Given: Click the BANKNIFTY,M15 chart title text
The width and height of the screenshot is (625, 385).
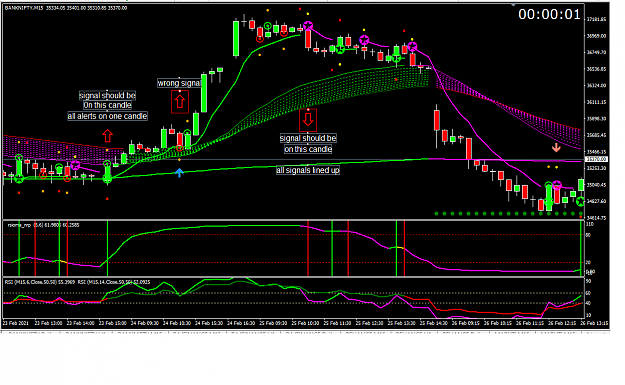Looking at the screenshot, I should [x=66, y=8].
